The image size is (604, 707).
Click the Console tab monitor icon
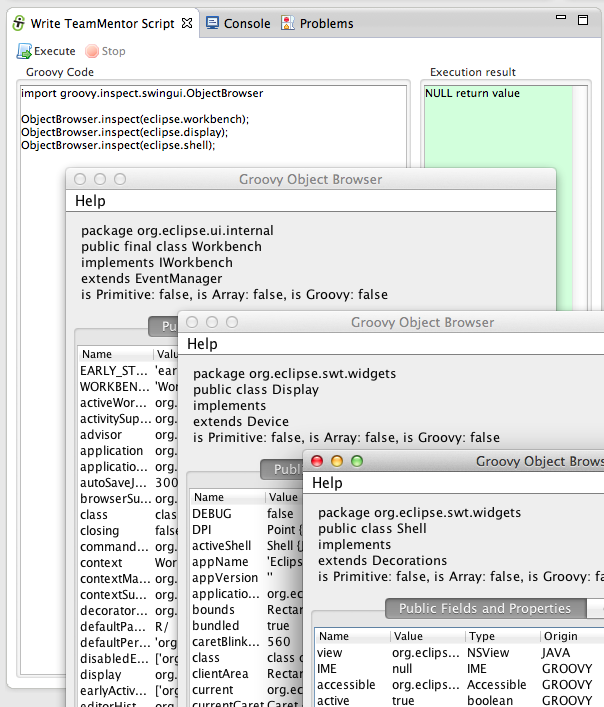pos(213,23)
